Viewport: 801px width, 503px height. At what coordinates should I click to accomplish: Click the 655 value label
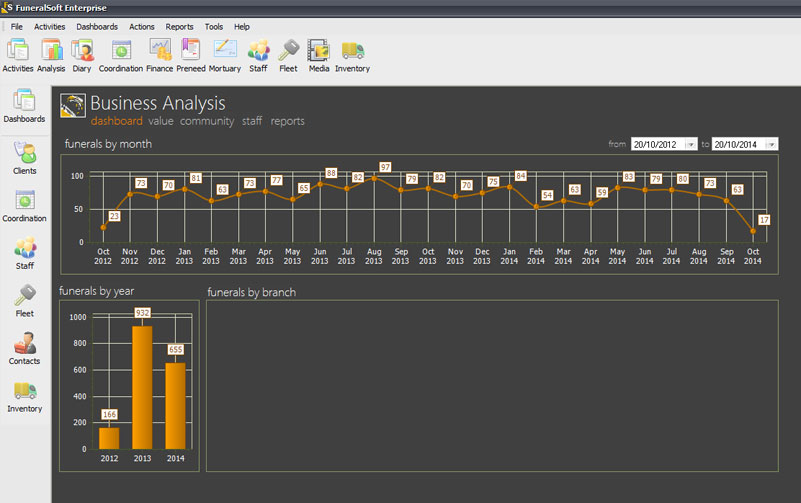[x=176, y=349]
